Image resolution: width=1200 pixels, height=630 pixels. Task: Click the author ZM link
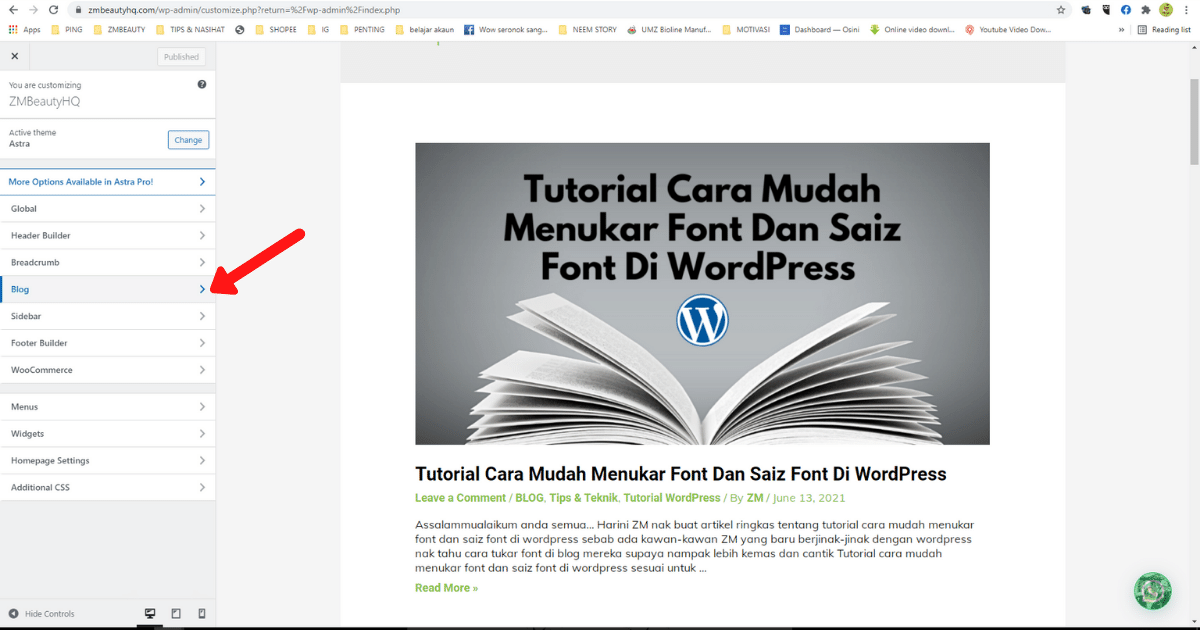pyautogui.click(x=755, y=498)
